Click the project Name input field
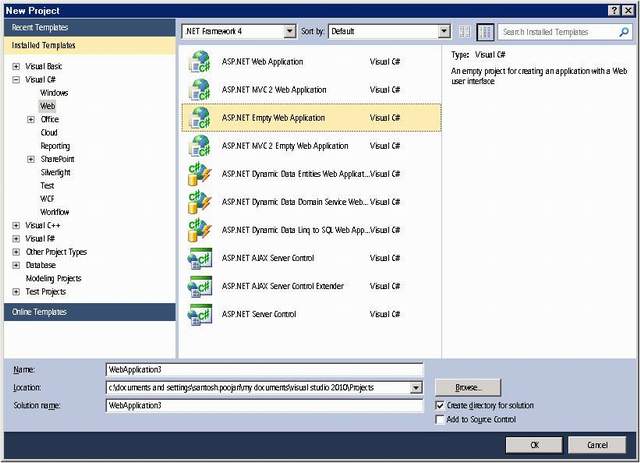 pyautogui.click(x=264, y=370)
